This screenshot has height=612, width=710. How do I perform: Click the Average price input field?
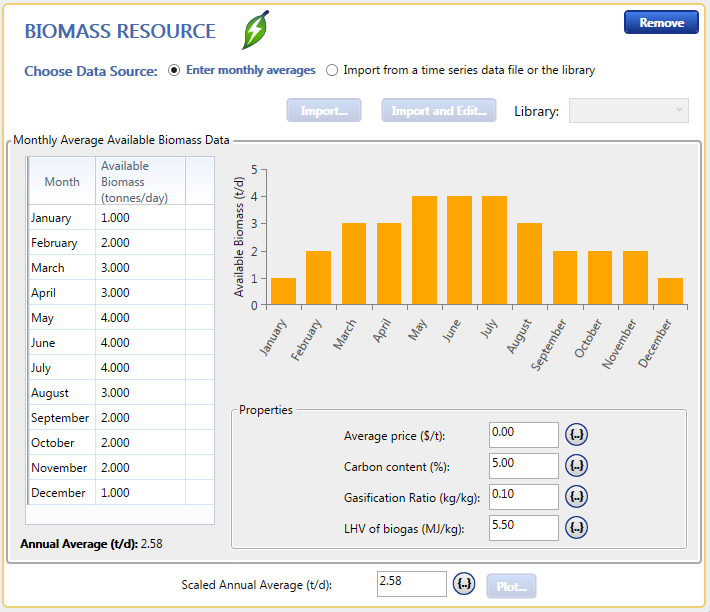tap(523, 435)
